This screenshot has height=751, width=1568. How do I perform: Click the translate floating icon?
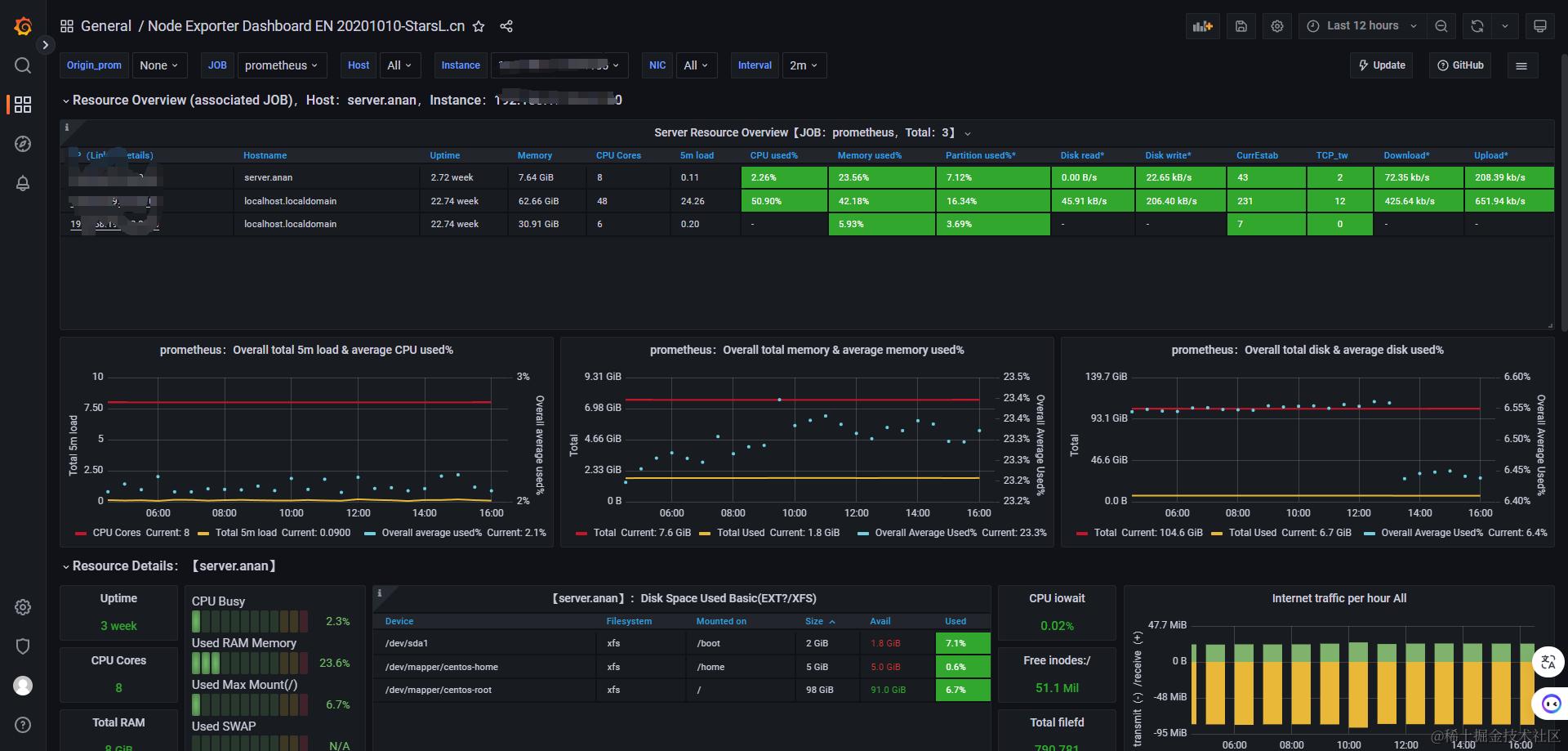[1548, 662]
